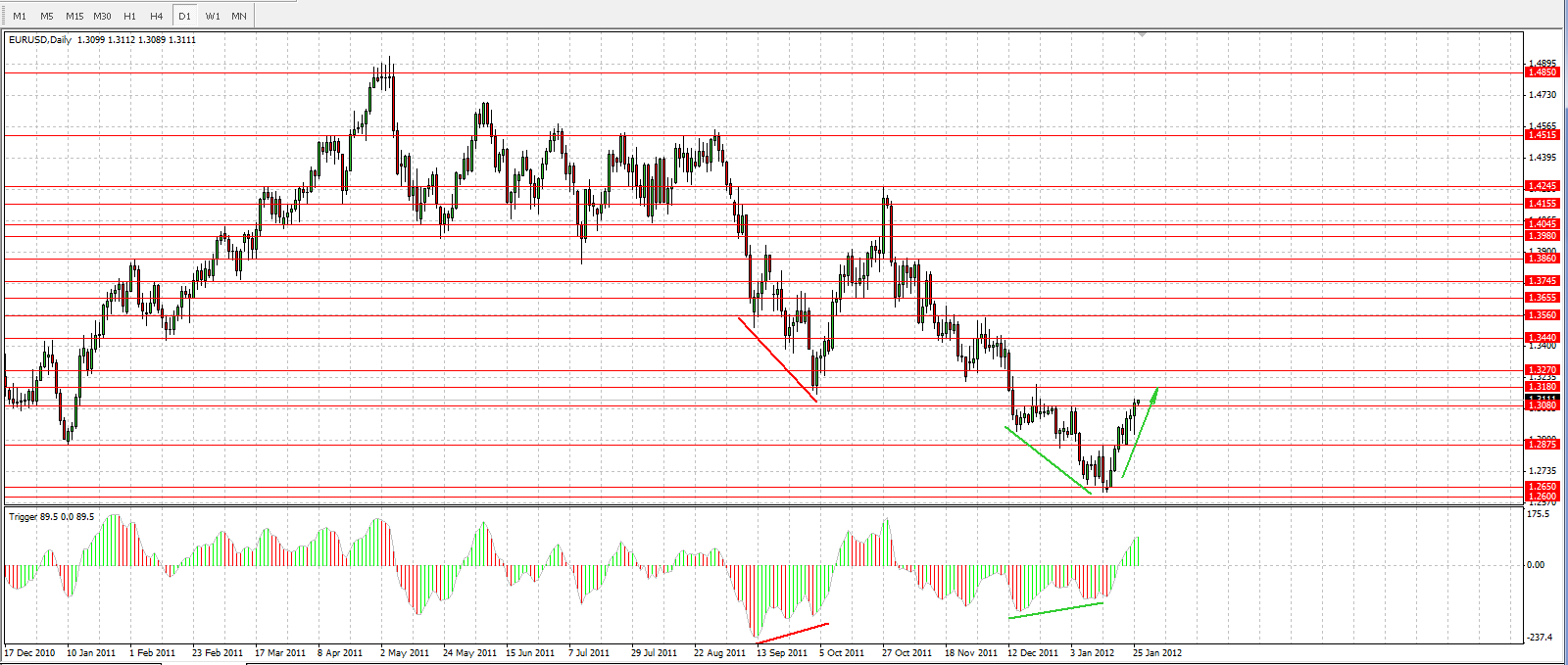Select the MN monthly timeframe
Image resolution: width=1568 pixels, height=665 pixels.
pos(239,16)
